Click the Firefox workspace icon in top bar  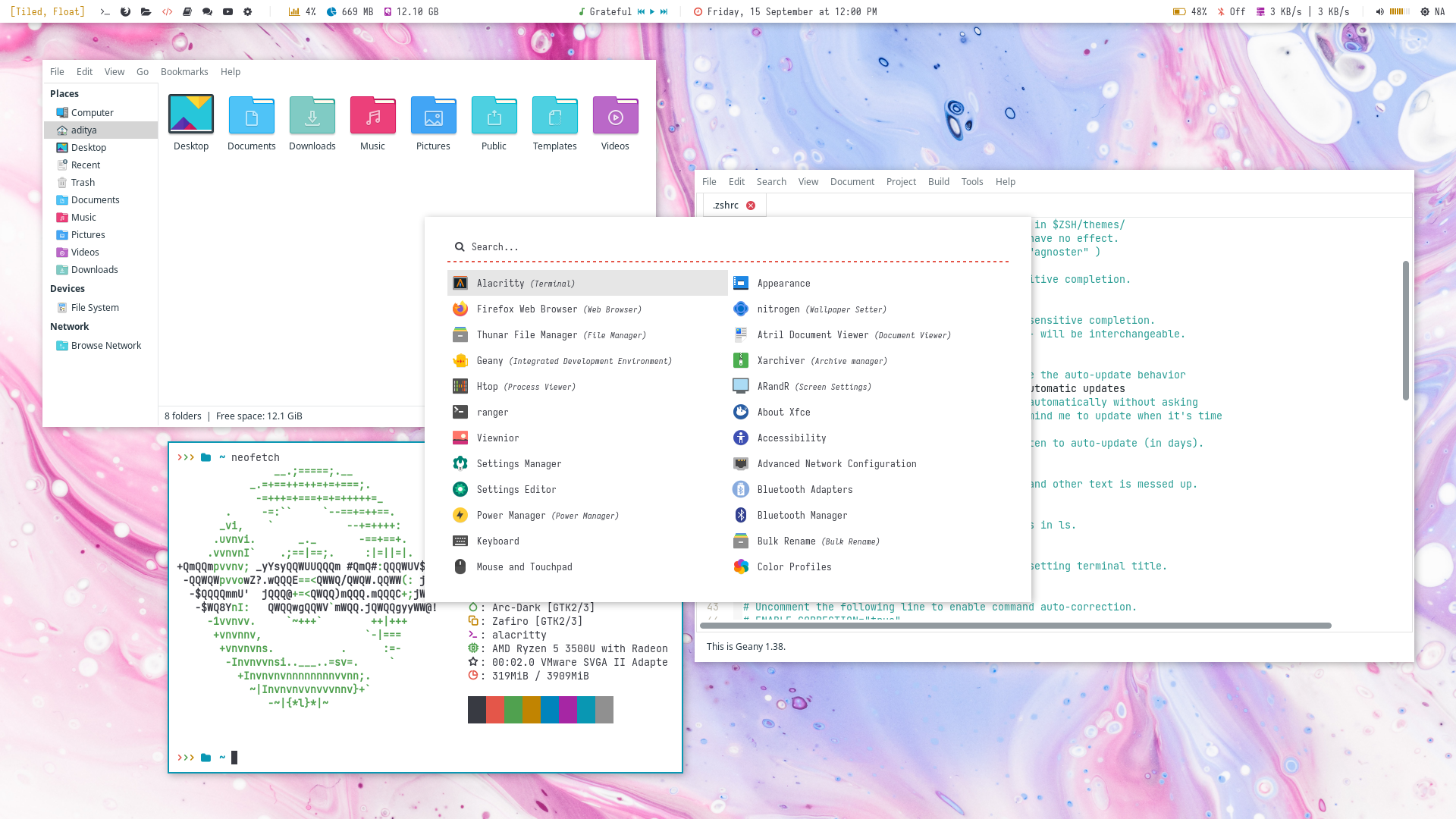point(126,11)
